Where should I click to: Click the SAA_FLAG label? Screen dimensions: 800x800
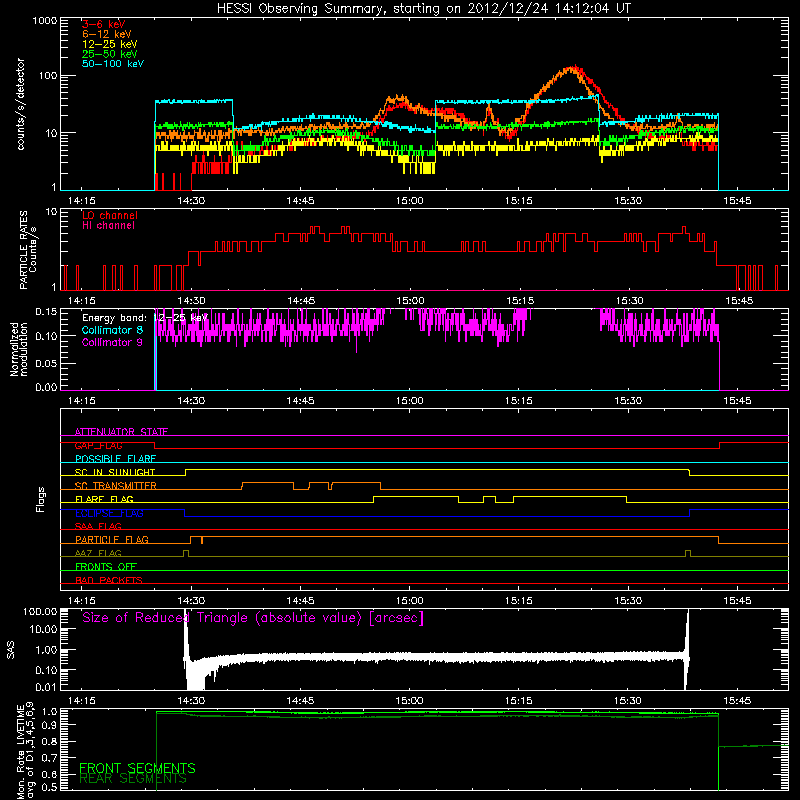tap(98, 526)
